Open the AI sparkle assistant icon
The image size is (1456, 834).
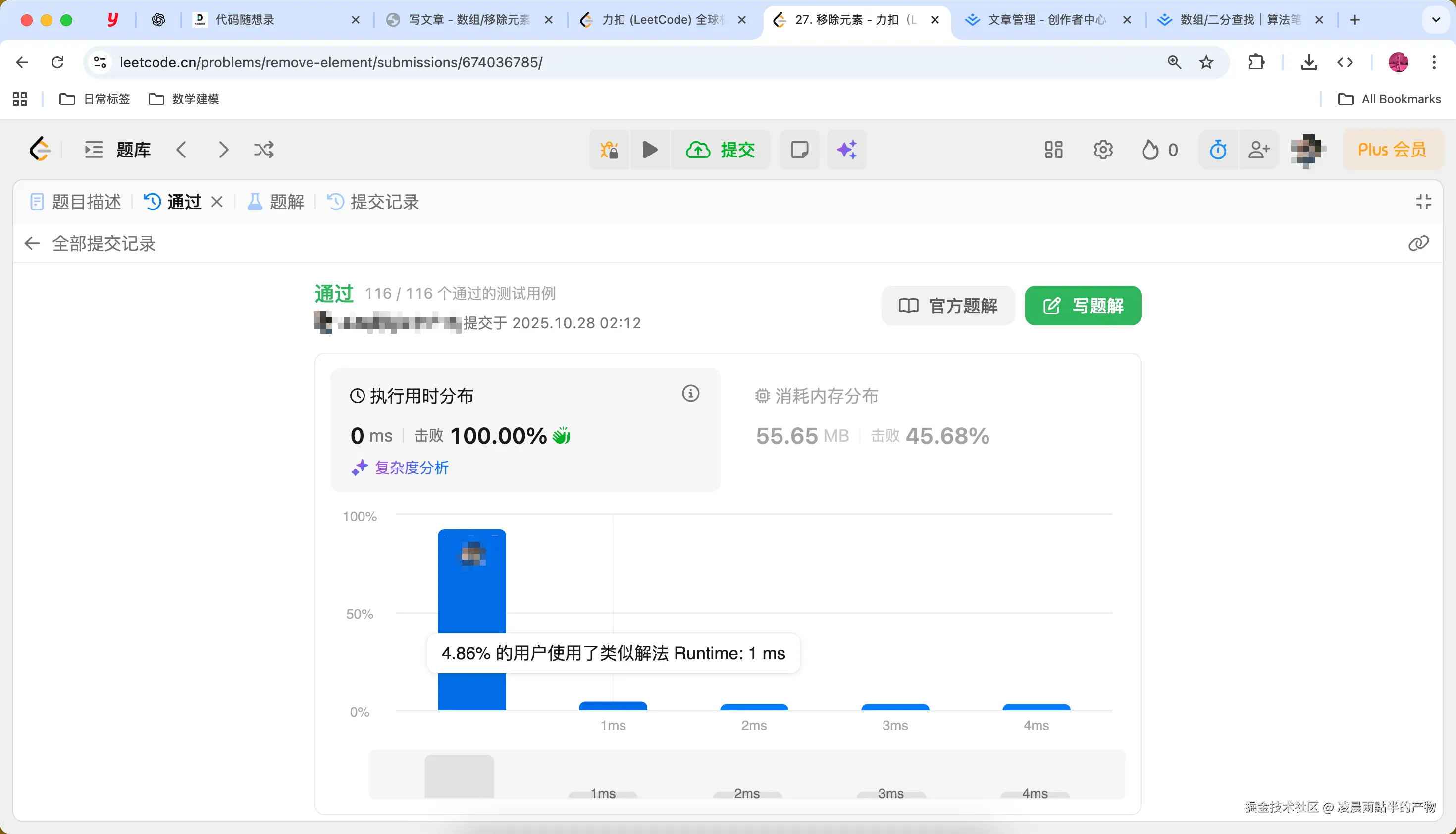[x=846, y=150]
